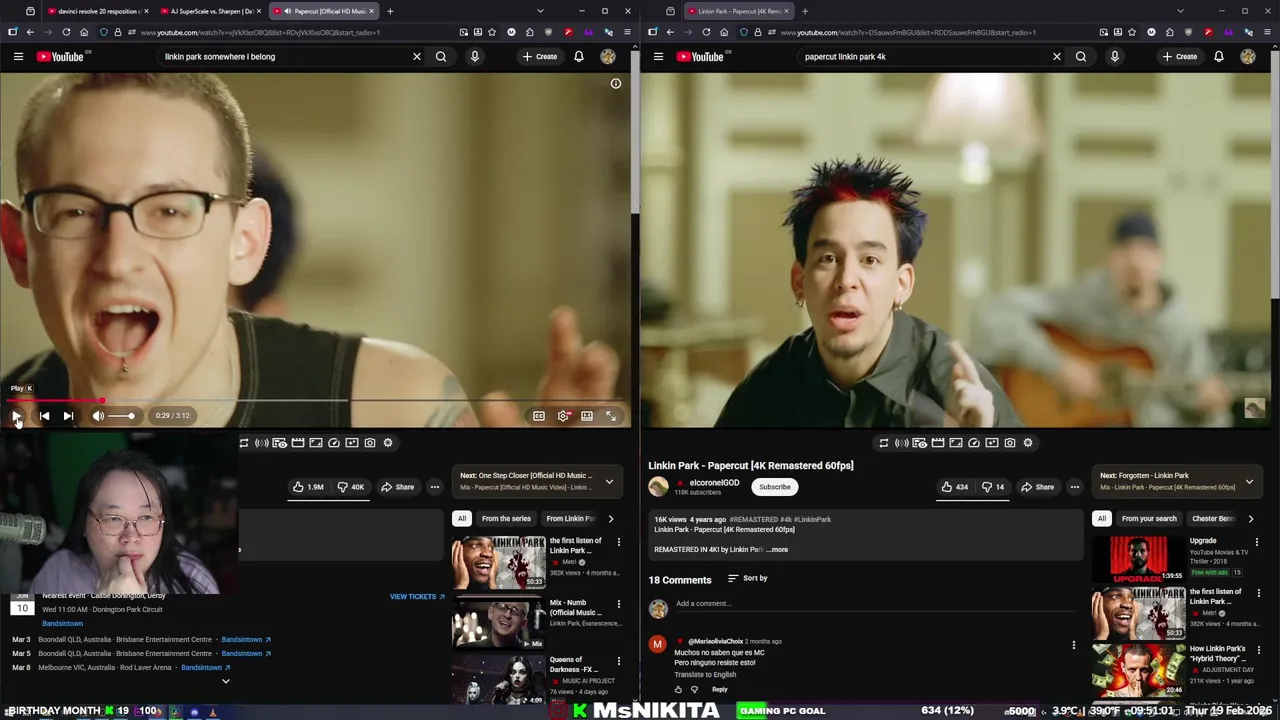This screenshot has width=1280, height=720.
Task: Search by voice in left YouTube window
Action: point(475,57)
